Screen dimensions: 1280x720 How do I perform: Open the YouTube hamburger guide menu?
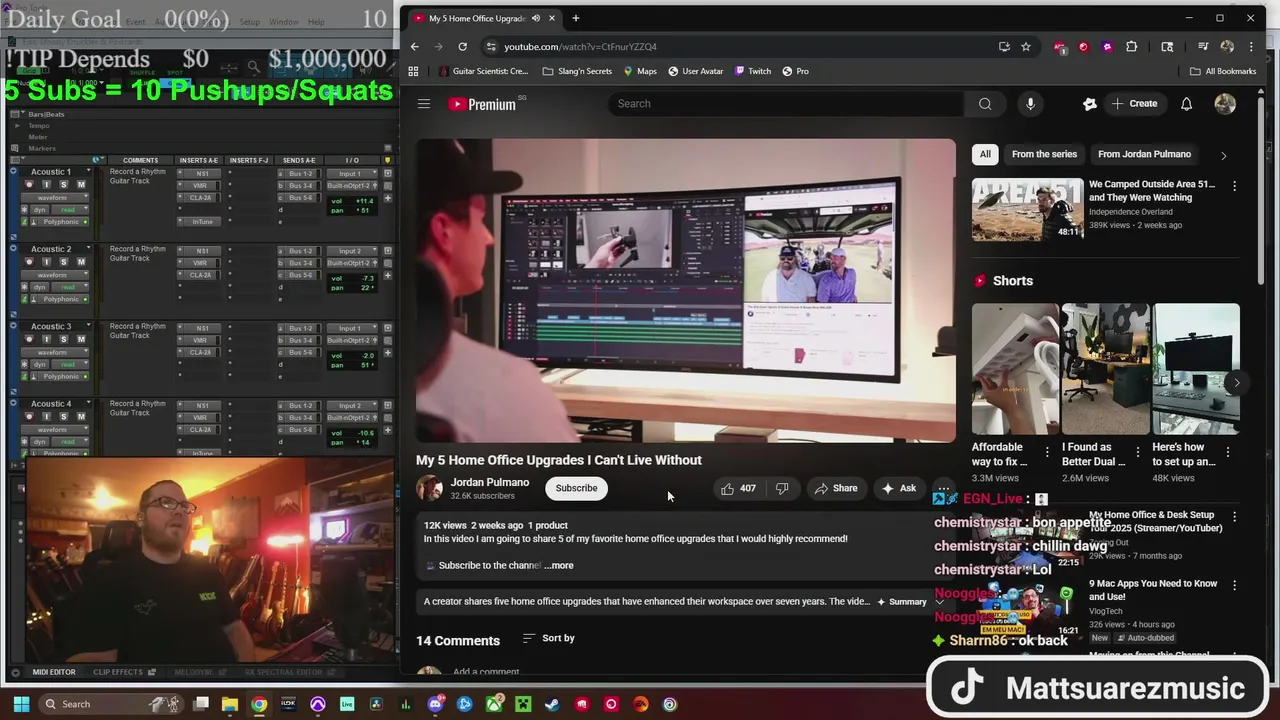coord(424,104)
